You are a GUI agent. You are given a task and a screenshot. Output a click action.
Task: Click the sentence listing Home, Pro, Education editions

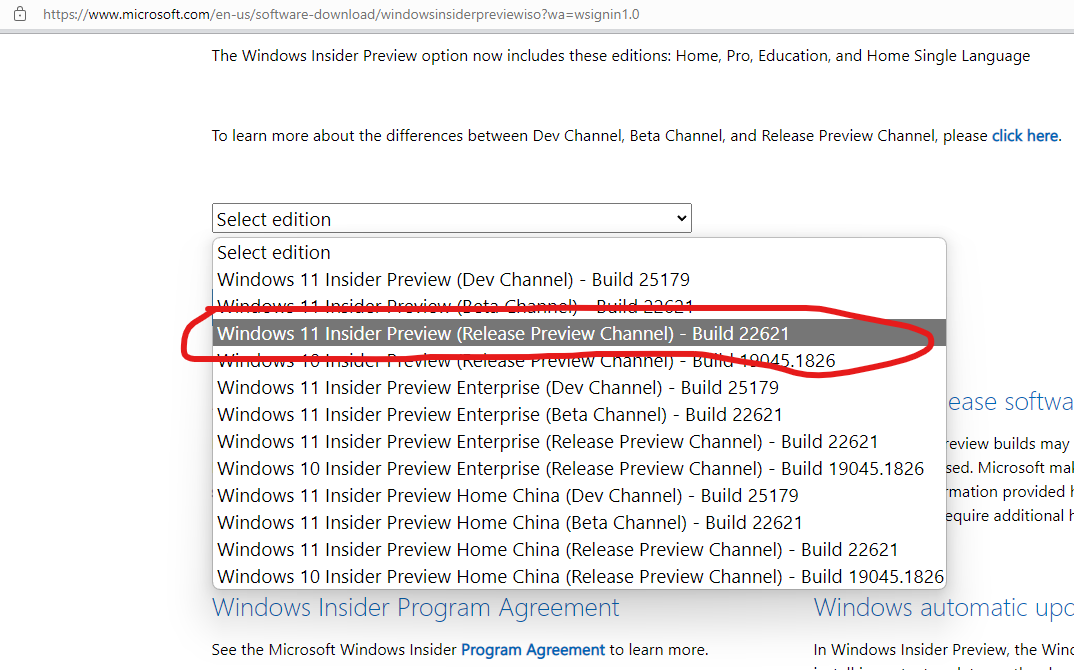click(x=621, y=56)
